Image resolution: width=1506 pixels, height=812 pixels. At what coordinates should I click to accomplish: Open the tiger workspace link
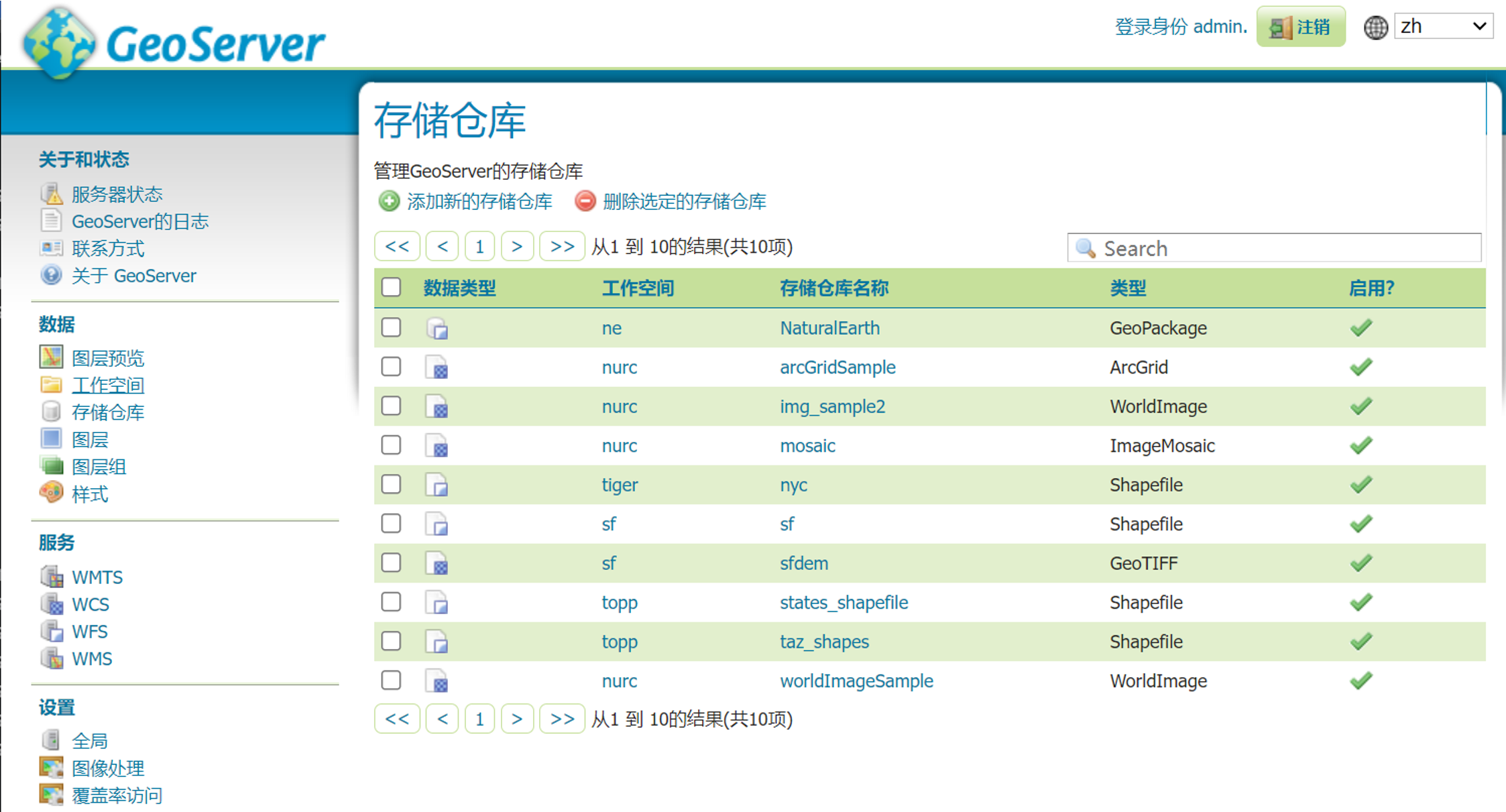pos(620,485)
